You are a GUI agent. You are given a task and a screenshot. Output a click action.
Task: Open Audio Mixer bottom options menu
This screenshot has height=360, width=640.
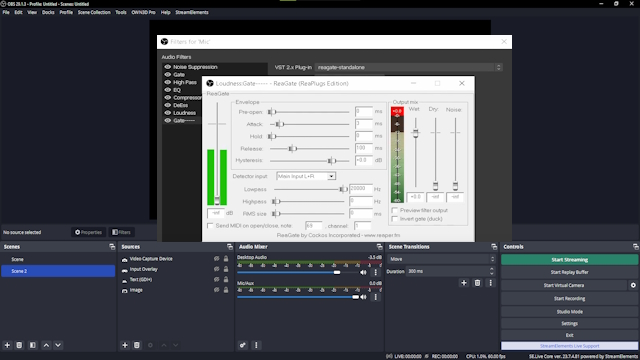pos(256,345)
